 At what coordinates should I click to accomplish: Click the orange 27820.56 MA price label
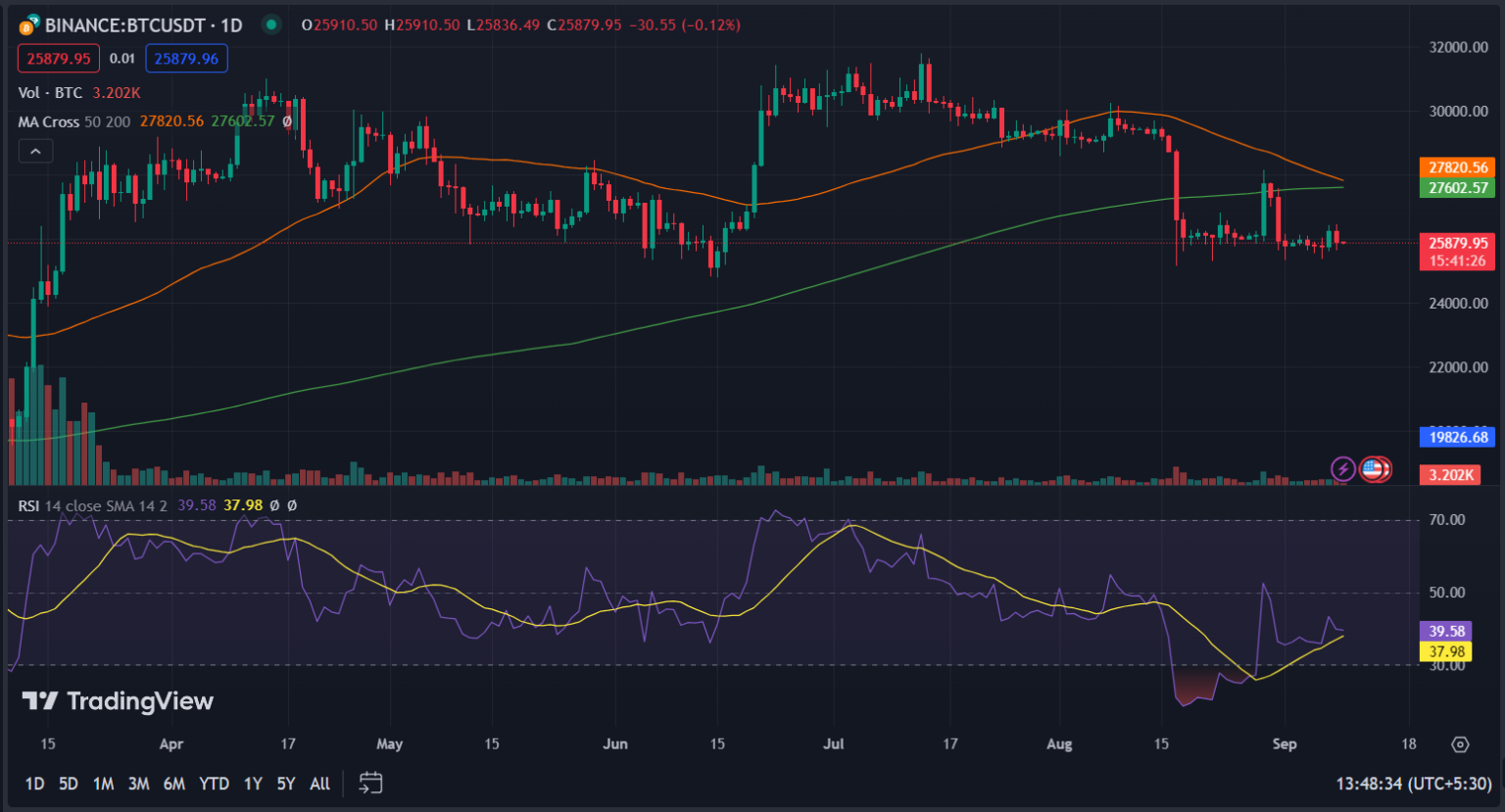click(1458, 167)
